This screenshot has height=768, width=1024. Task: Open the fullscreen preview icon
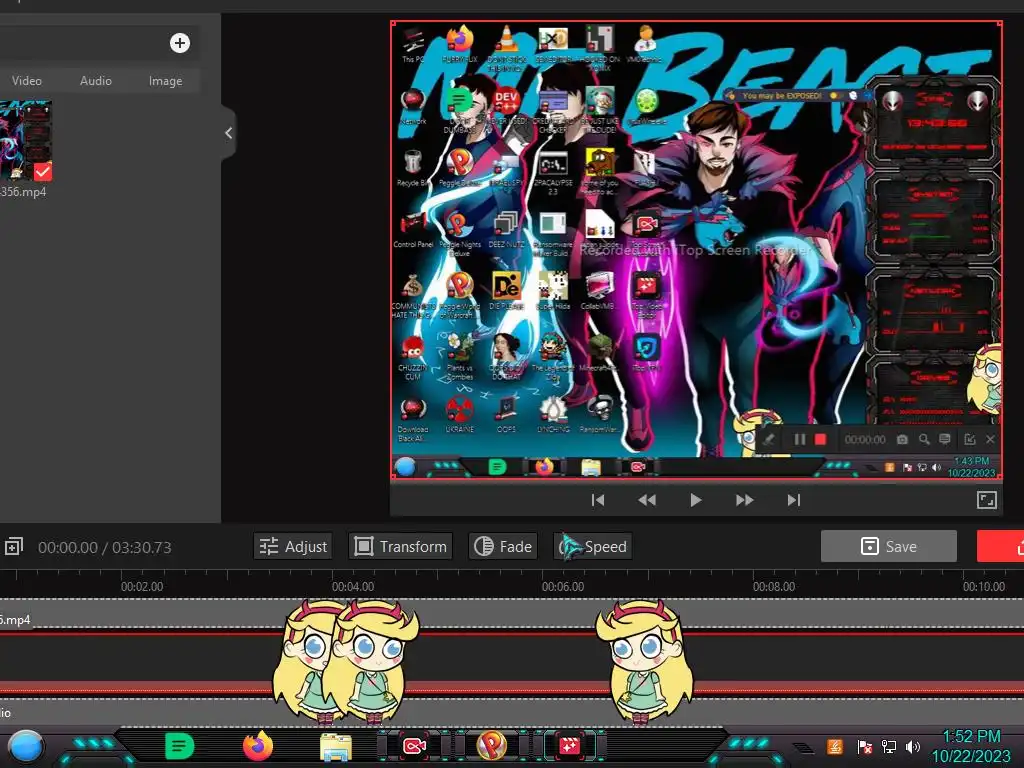[x=987, y=500]
